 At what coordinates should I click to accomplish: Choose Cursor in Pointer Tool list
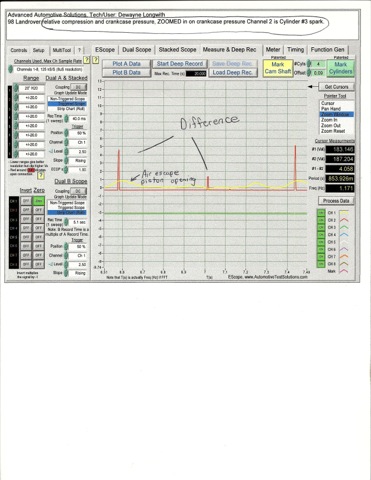pos(336,103)
